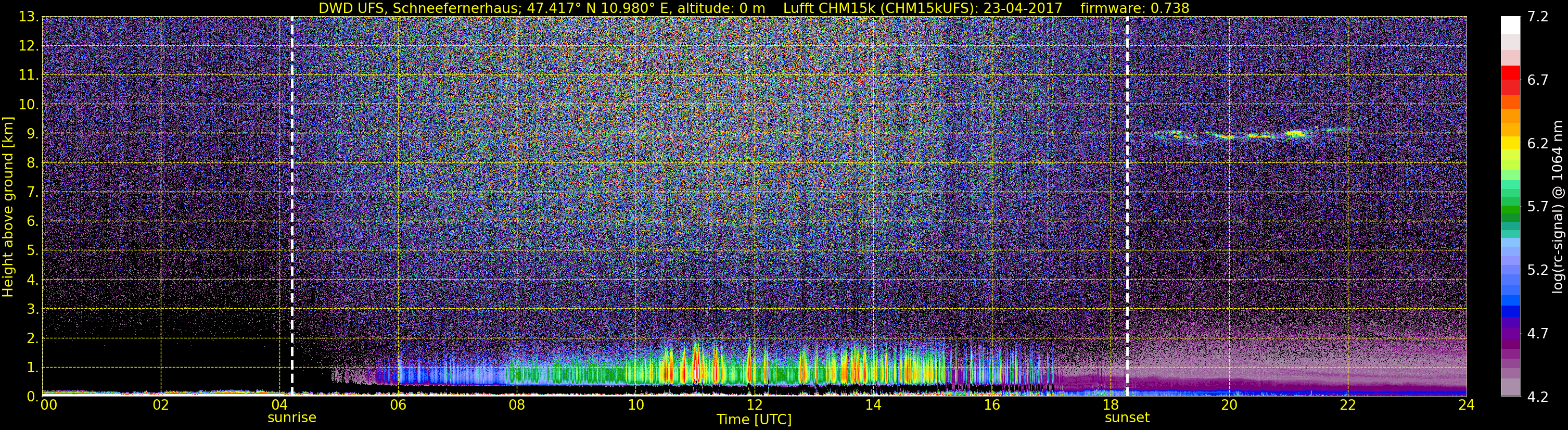Click the red segment of the colorbar
1568x430 pixels.
(1510, 73)
